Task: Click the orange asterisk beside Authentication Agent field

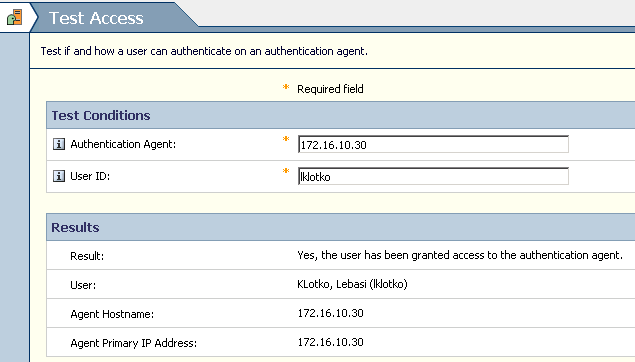Action: [x=286, y=139]
